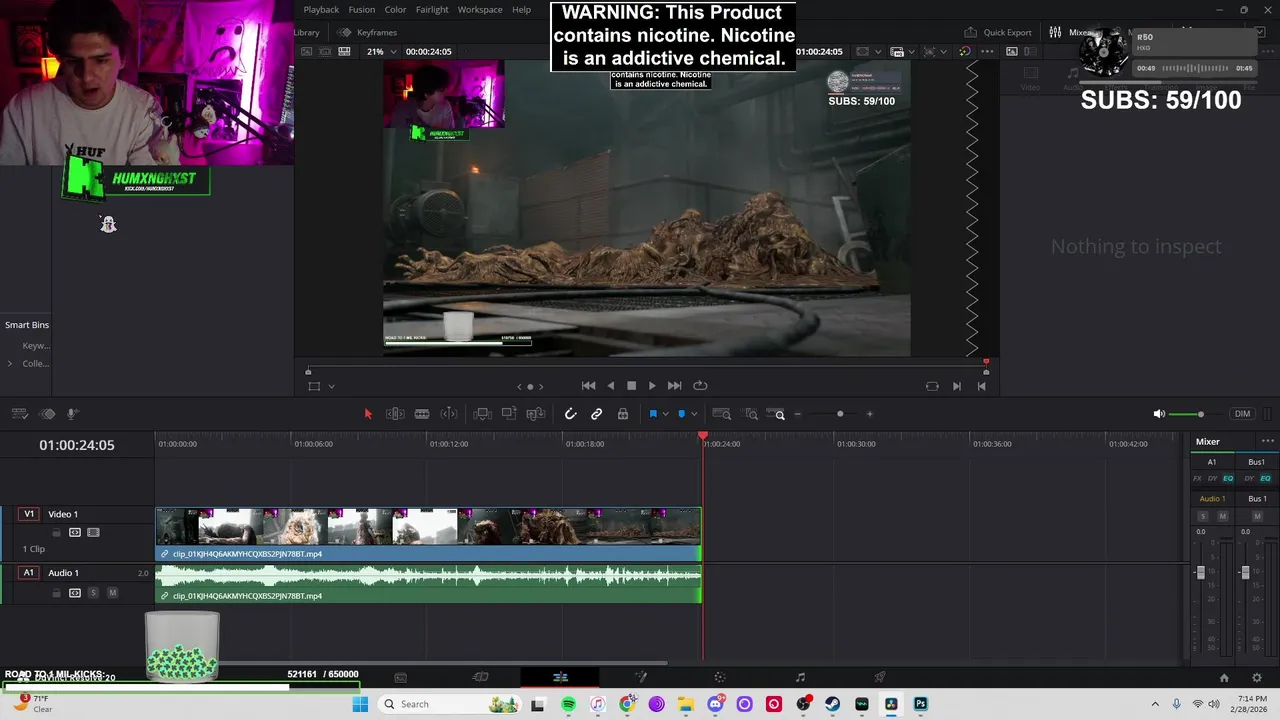Screen dimensions: 1280x720
Task: Switch to the Deliver page
Action: pos(880,677)
